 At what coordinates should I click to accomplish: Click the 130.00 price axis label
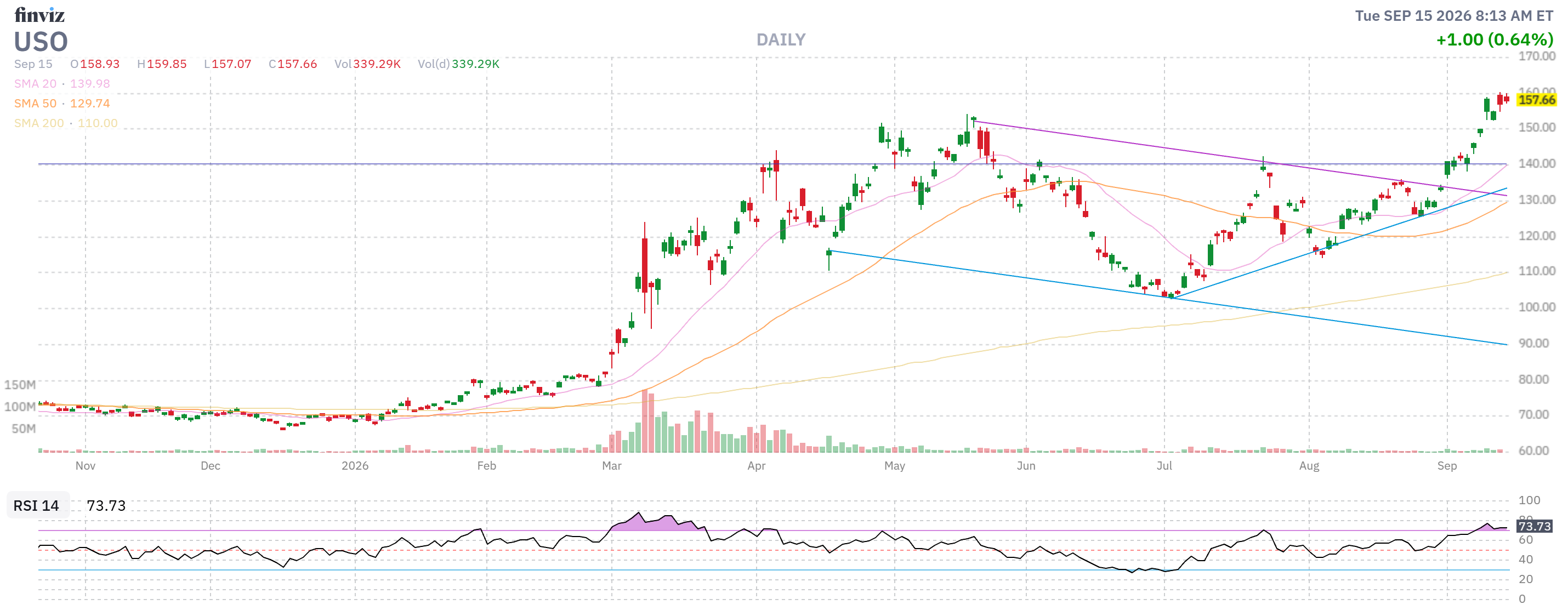point(1537,199)
